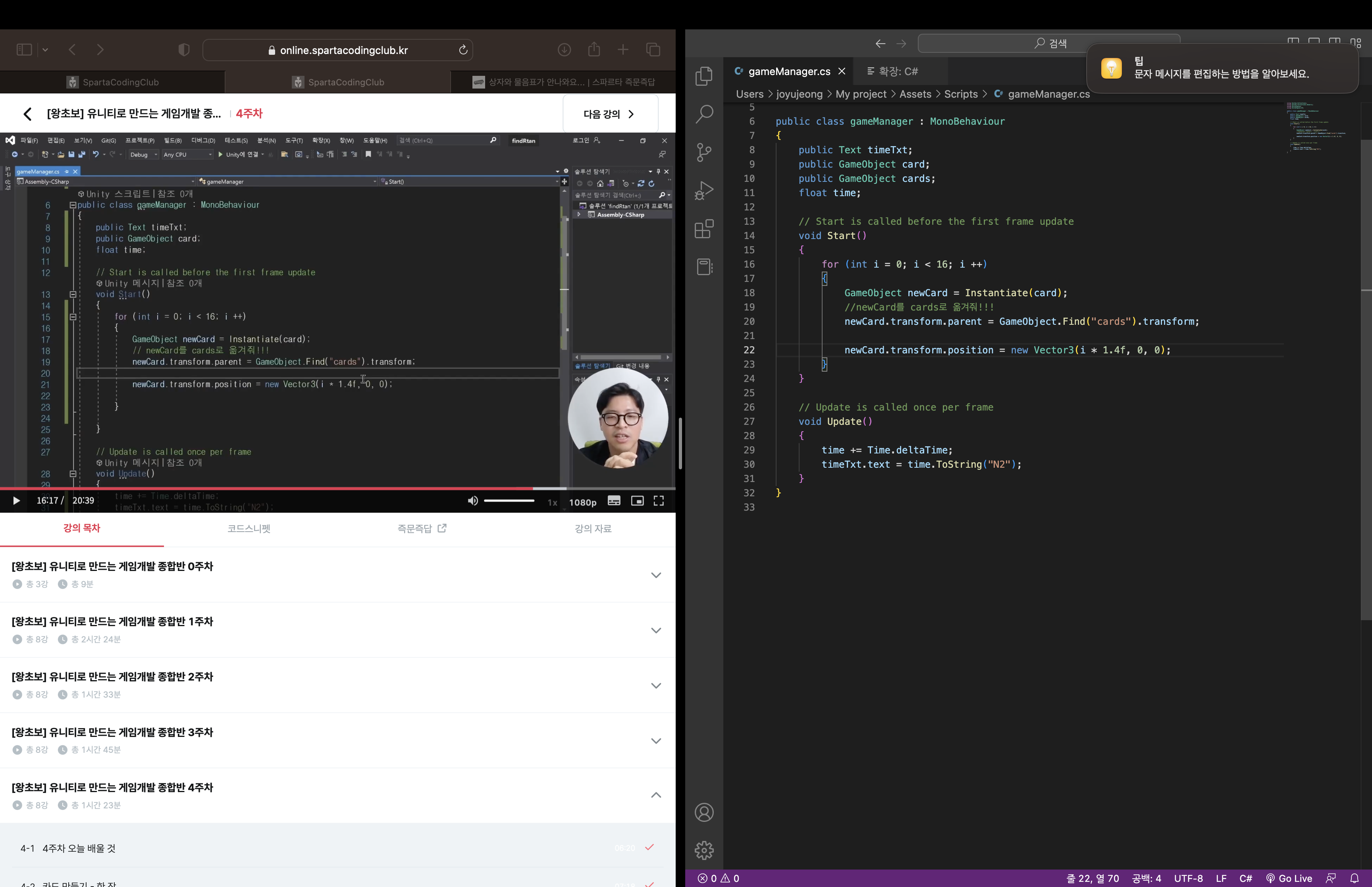
Task: Select the C# language mode indicator
Action: click(1245, 878)
